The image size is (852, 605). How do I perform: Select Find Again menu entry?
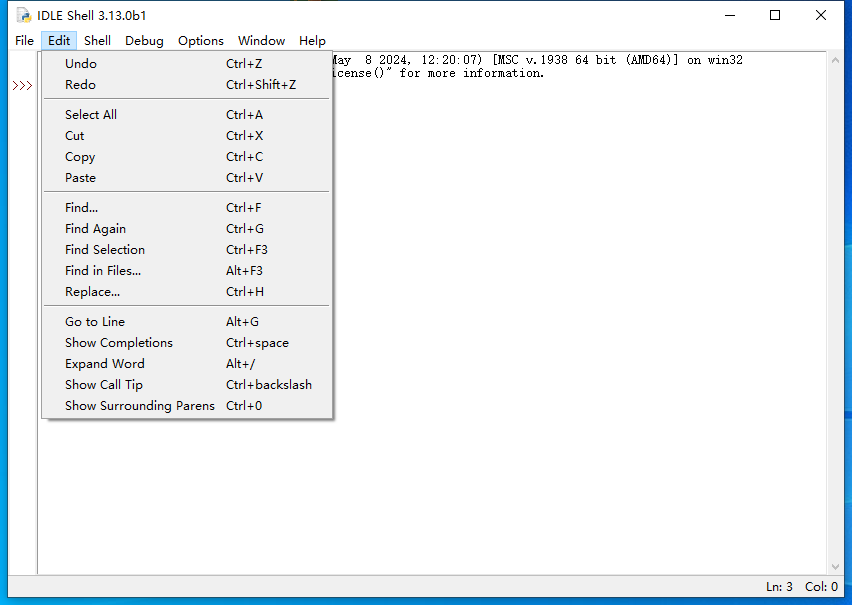(187, 229)
